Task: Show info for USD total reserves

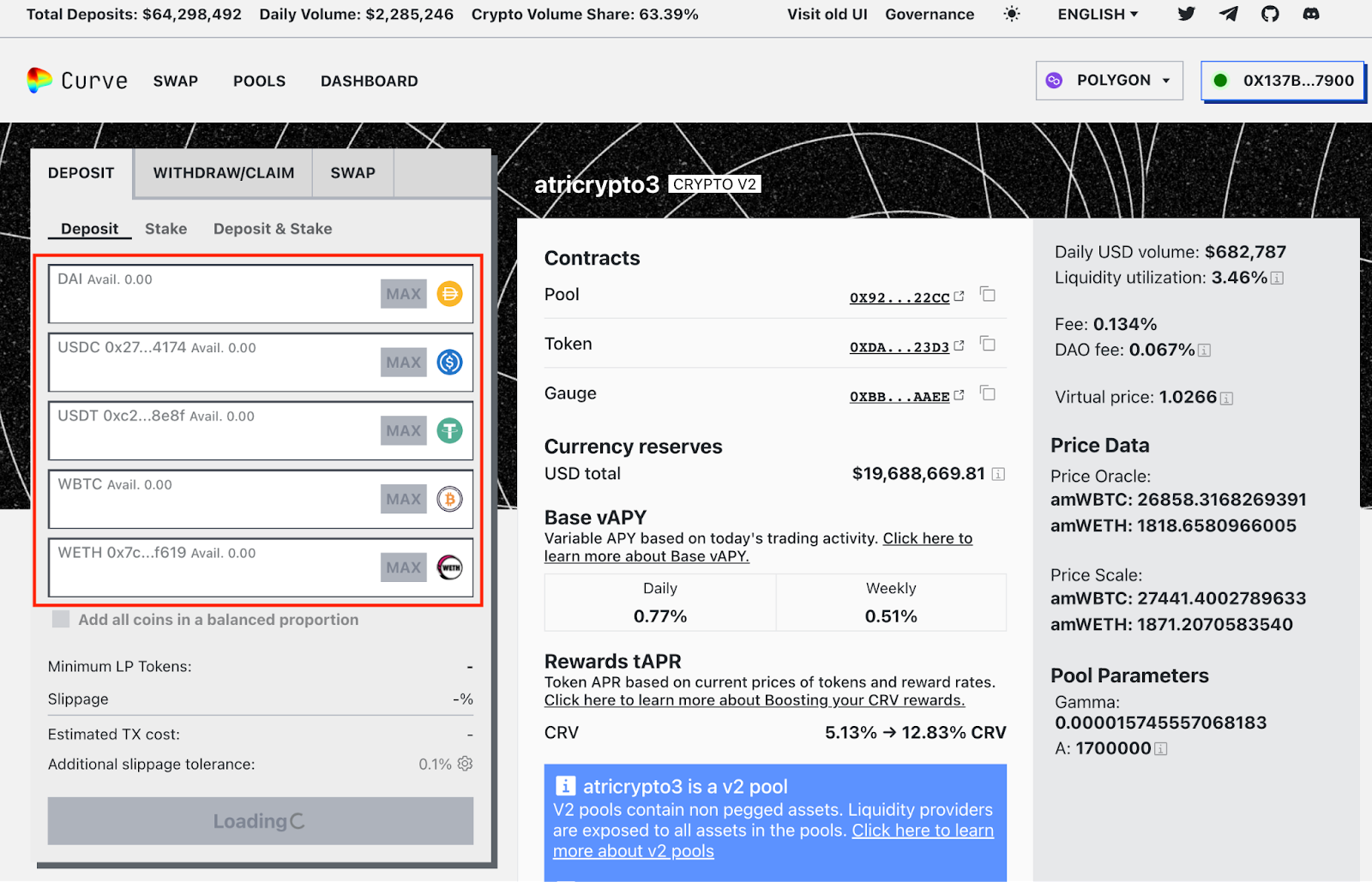Action: coord(998,474)
